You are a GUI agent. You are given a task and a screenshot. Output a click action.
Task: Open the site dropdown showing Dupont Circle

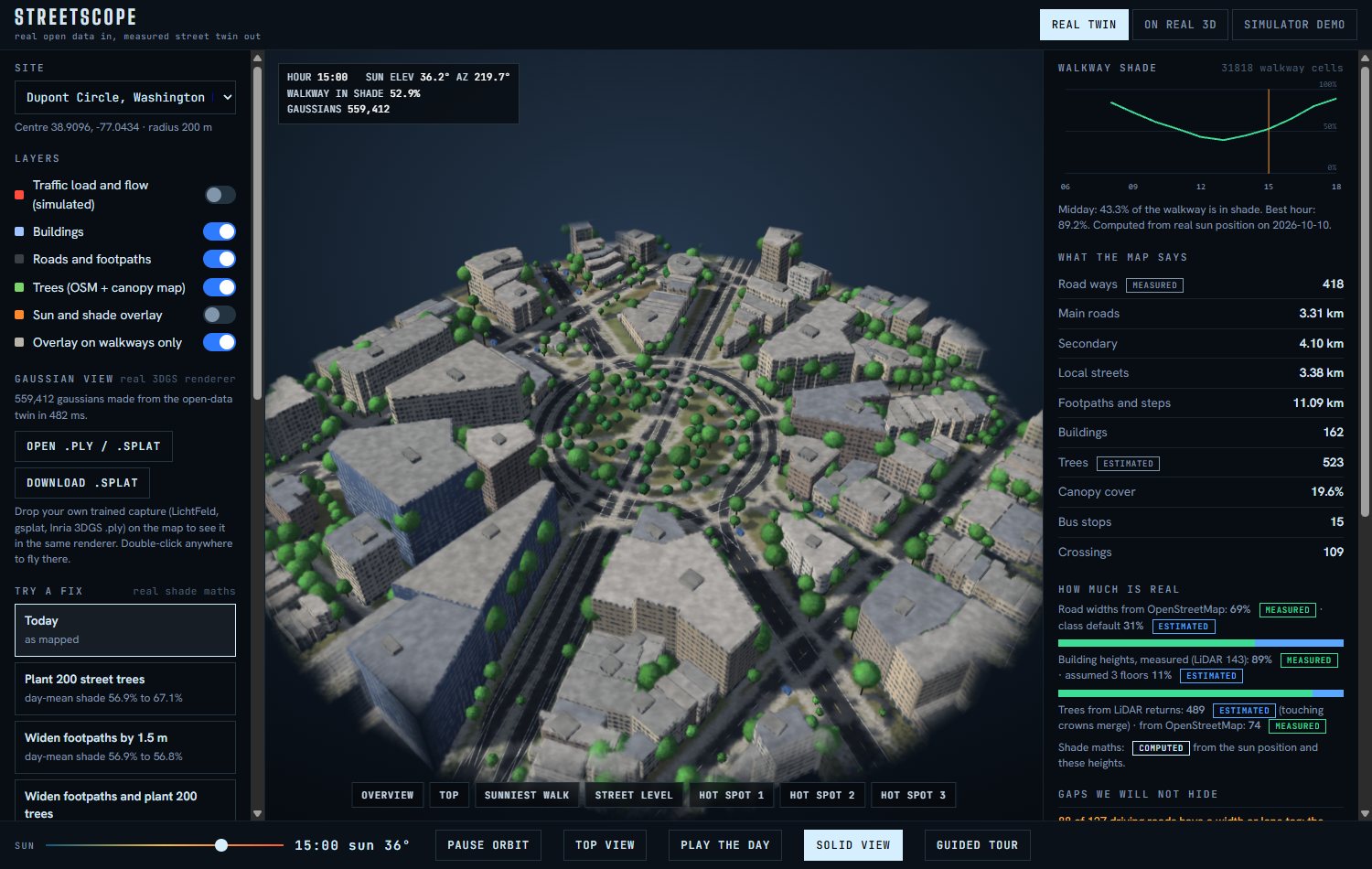pyautogui.click(x=125, y=97)
